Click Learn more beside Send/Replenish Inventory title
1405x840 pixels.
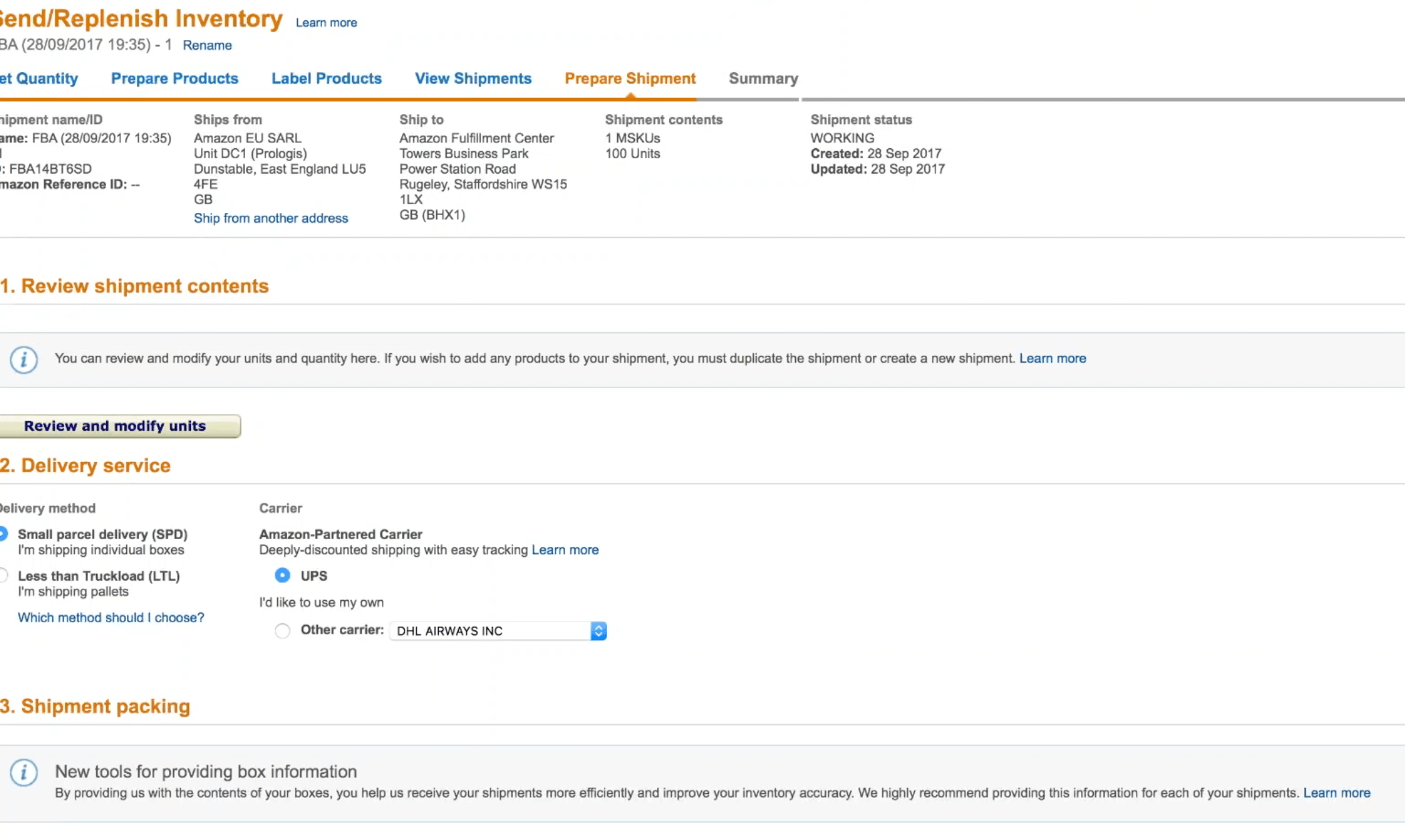click(327, 22)
